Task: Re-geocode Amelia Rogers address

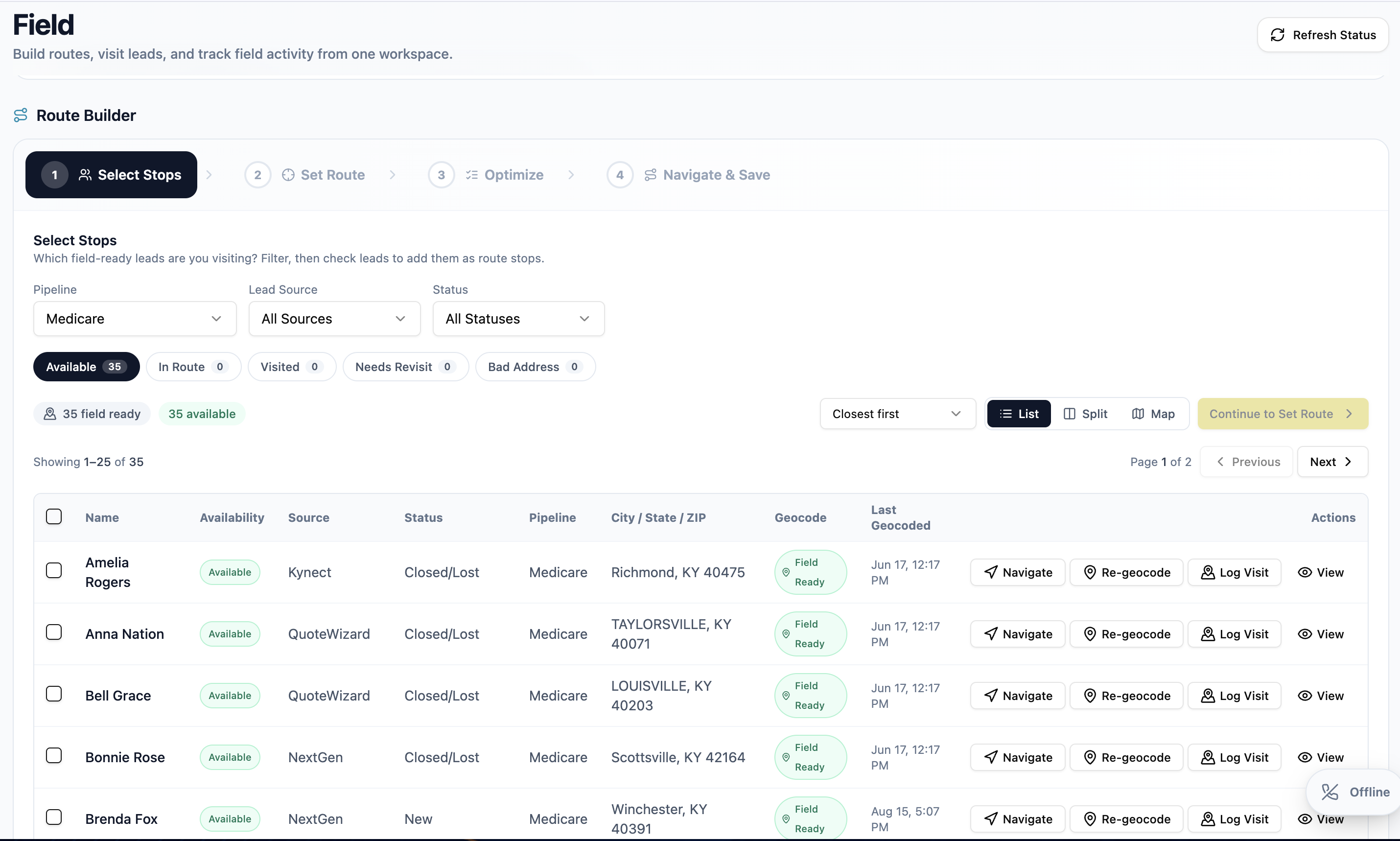Action: (x=1126, y=572)
